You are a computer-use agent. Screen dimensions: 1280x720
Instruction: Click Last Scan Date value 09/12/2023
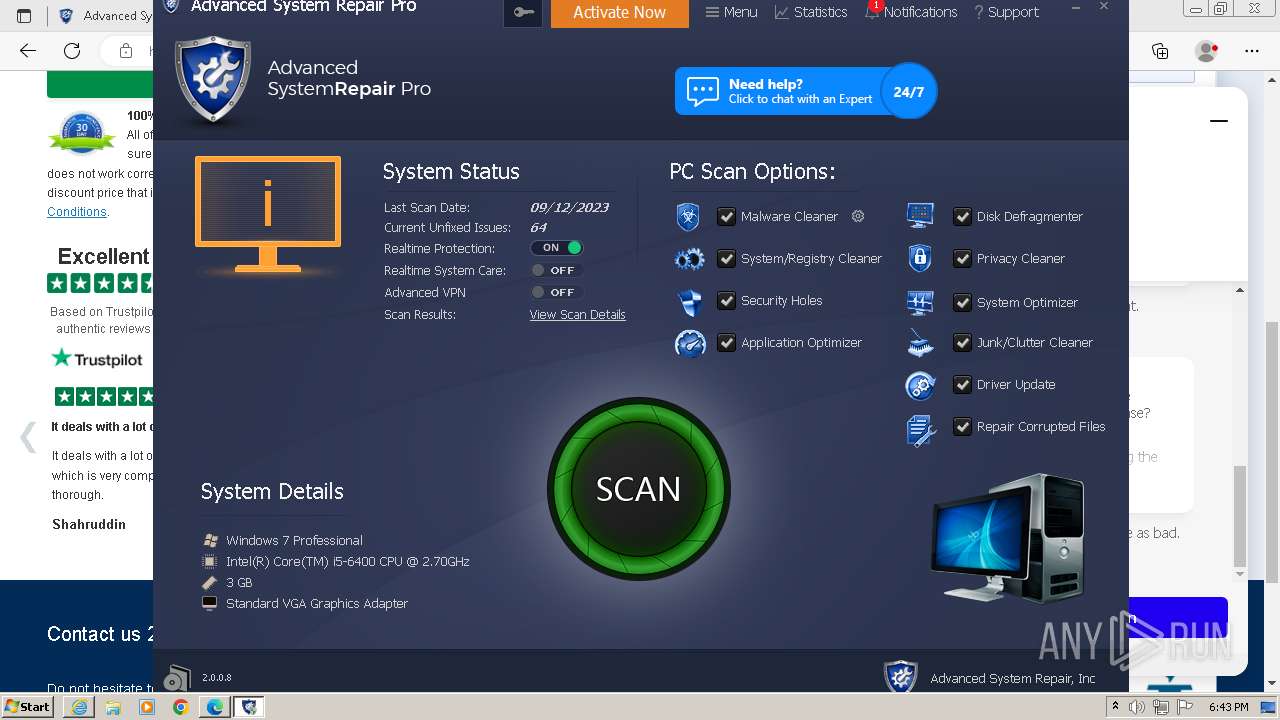(x=569, y=207)
